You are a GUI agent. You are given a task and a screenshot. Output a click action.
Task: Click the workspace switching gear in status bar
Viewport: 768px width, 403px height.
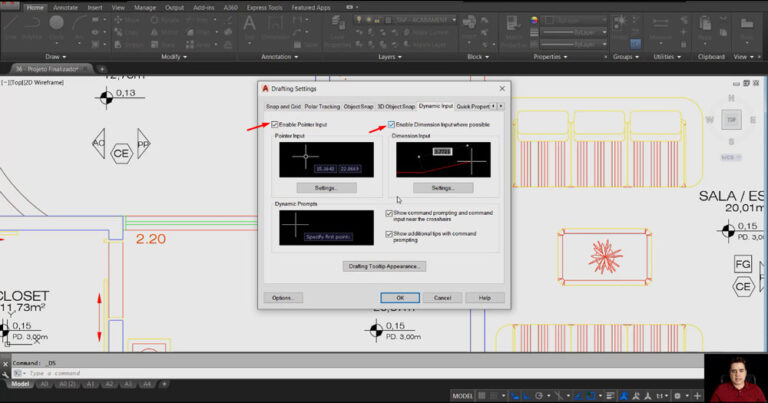pyautogui.click(x=677, y=396)
